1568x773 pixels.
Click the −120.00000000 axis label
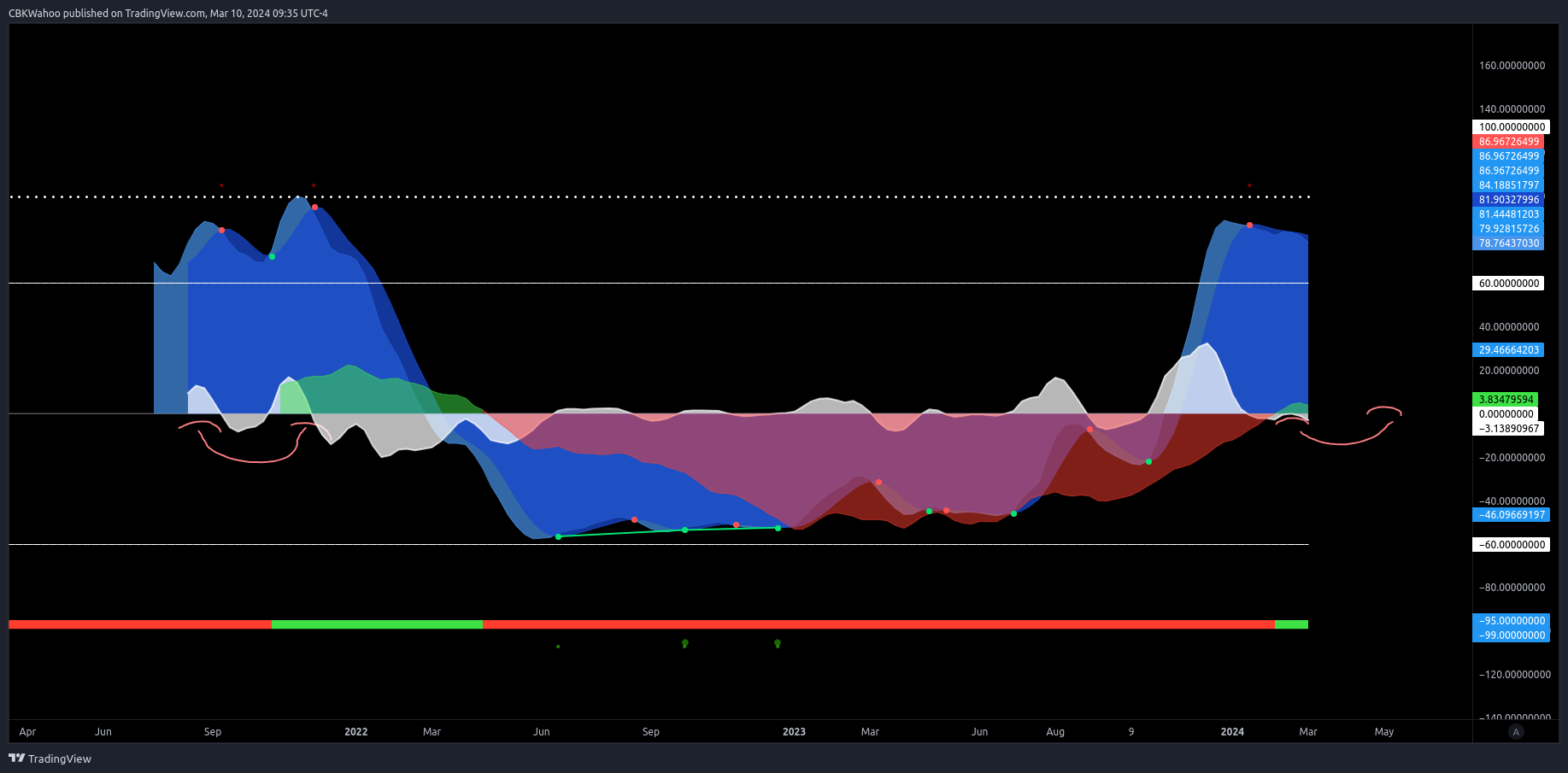click(x=1514, y=675)
